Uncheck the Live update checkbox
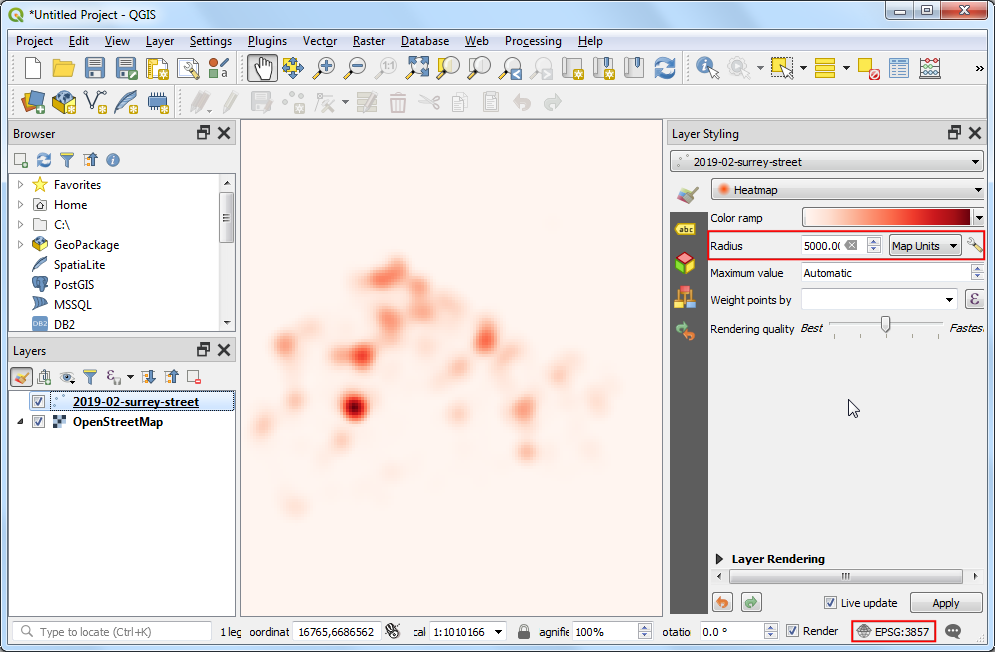995x652 pixels. click(x=830, y=603)
